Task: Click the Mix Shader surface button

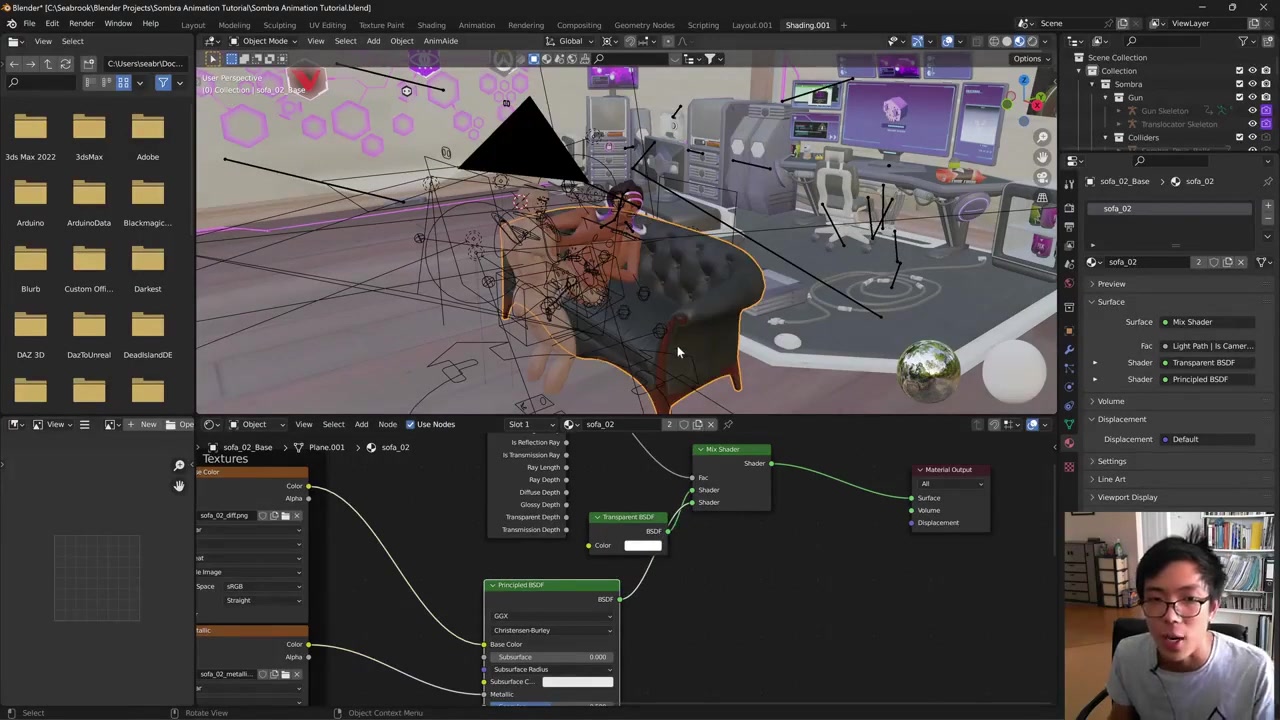Action: coord(1205,322)
